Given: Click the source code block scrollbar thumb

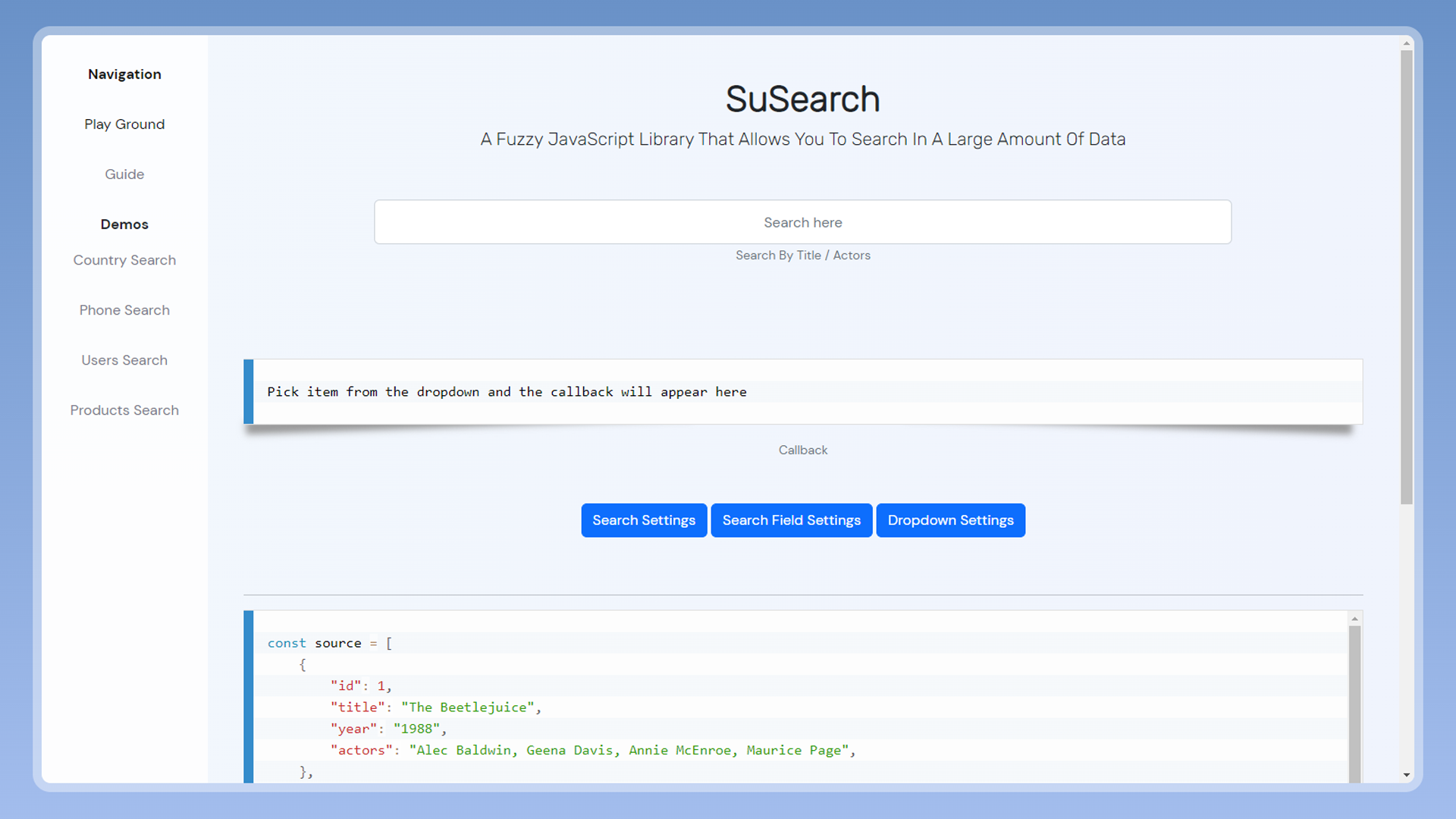Looking at the screenshot, I should pos(1354,704).
